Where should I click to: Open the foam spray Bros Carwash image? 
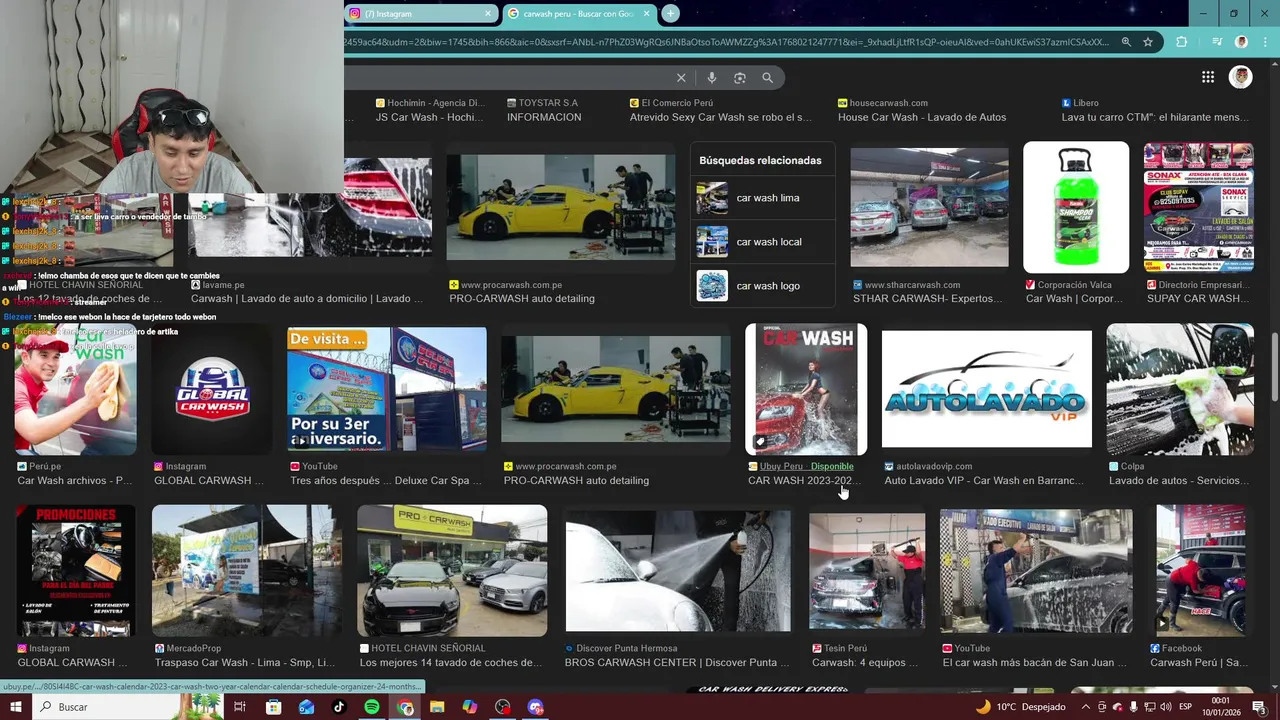click(678, 571)
